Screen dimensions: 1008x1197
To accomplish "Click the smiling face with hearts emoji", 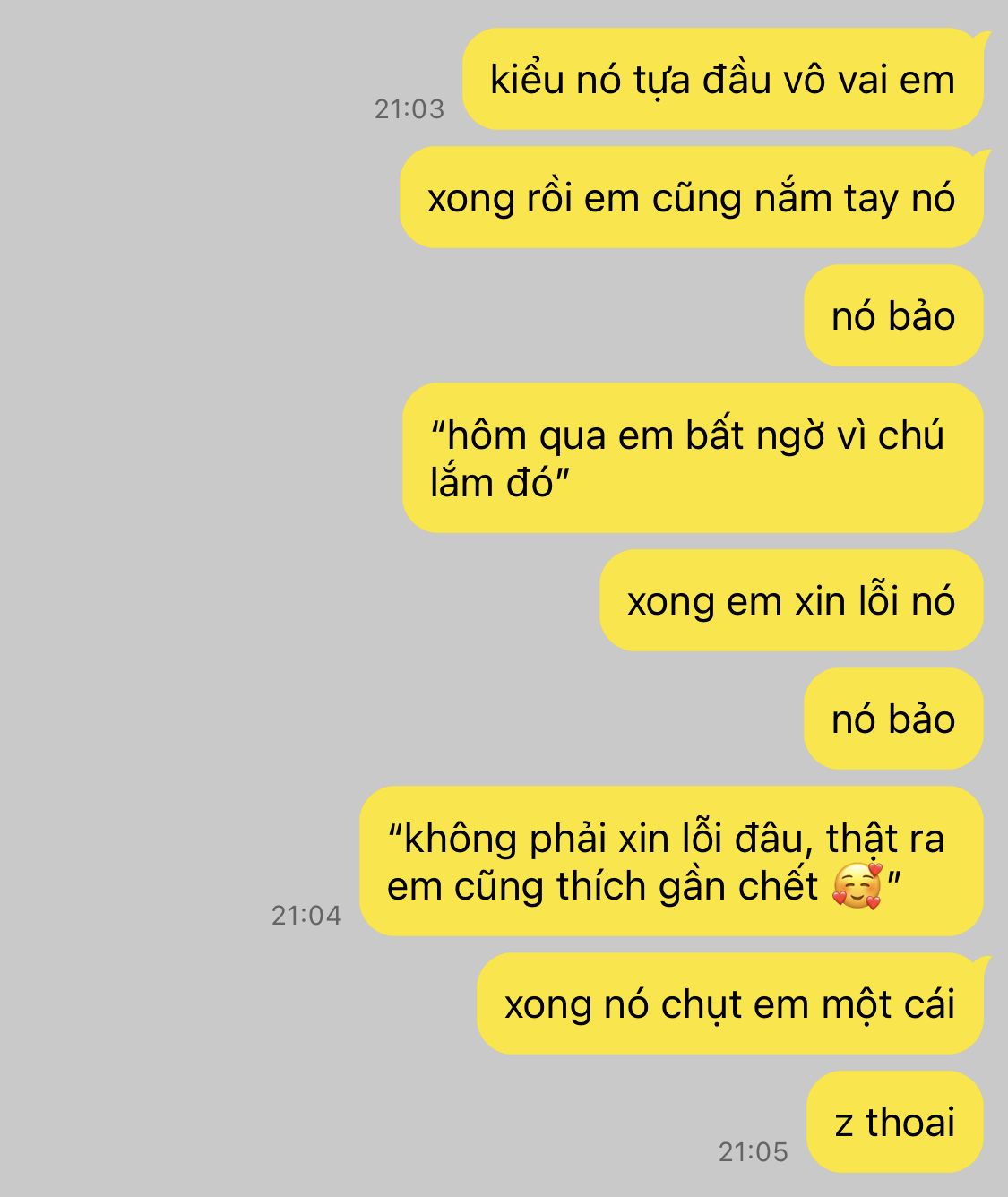I will tap(857, 886).
